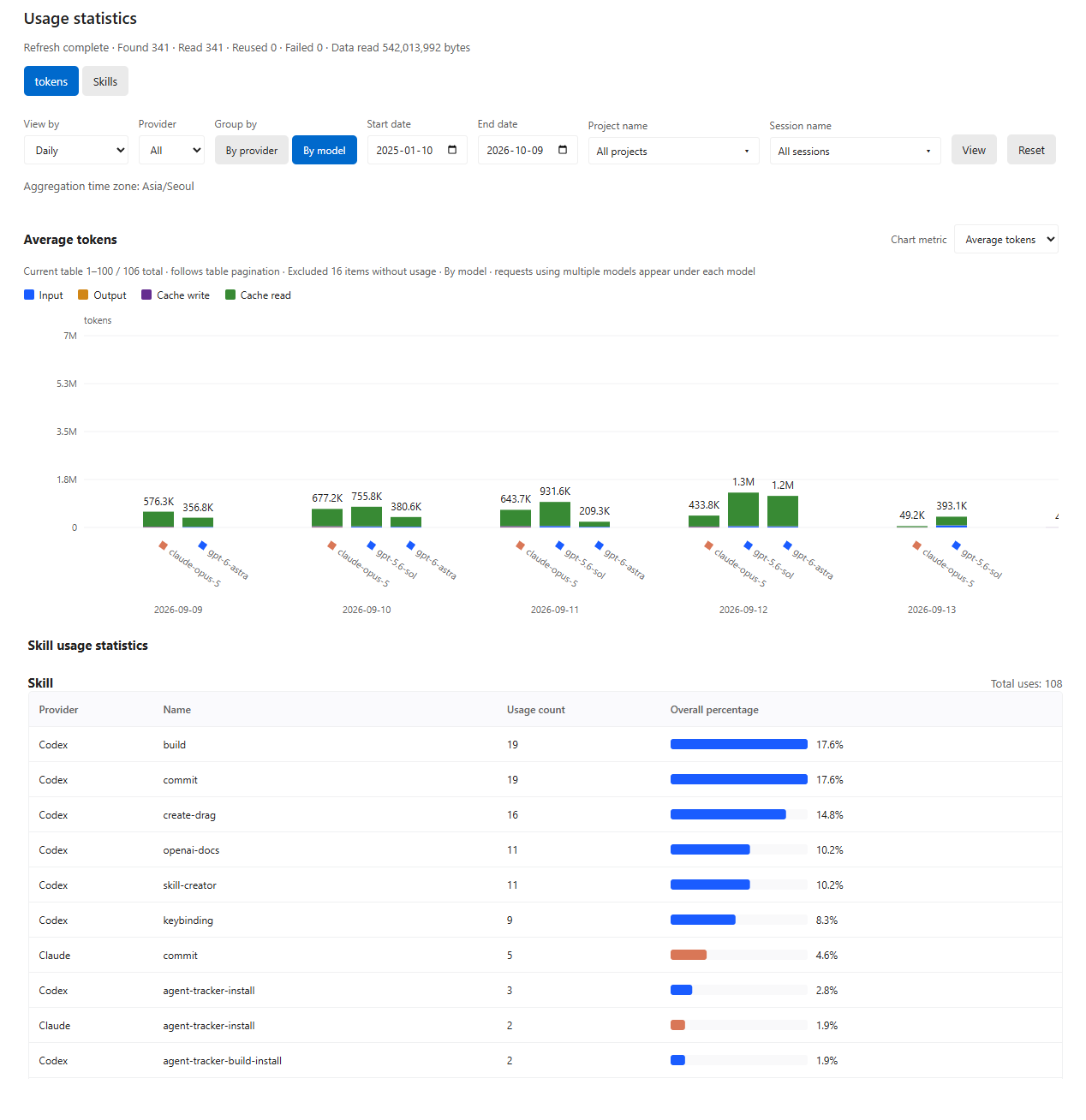Select the keybinding skill row

[546, 920]
